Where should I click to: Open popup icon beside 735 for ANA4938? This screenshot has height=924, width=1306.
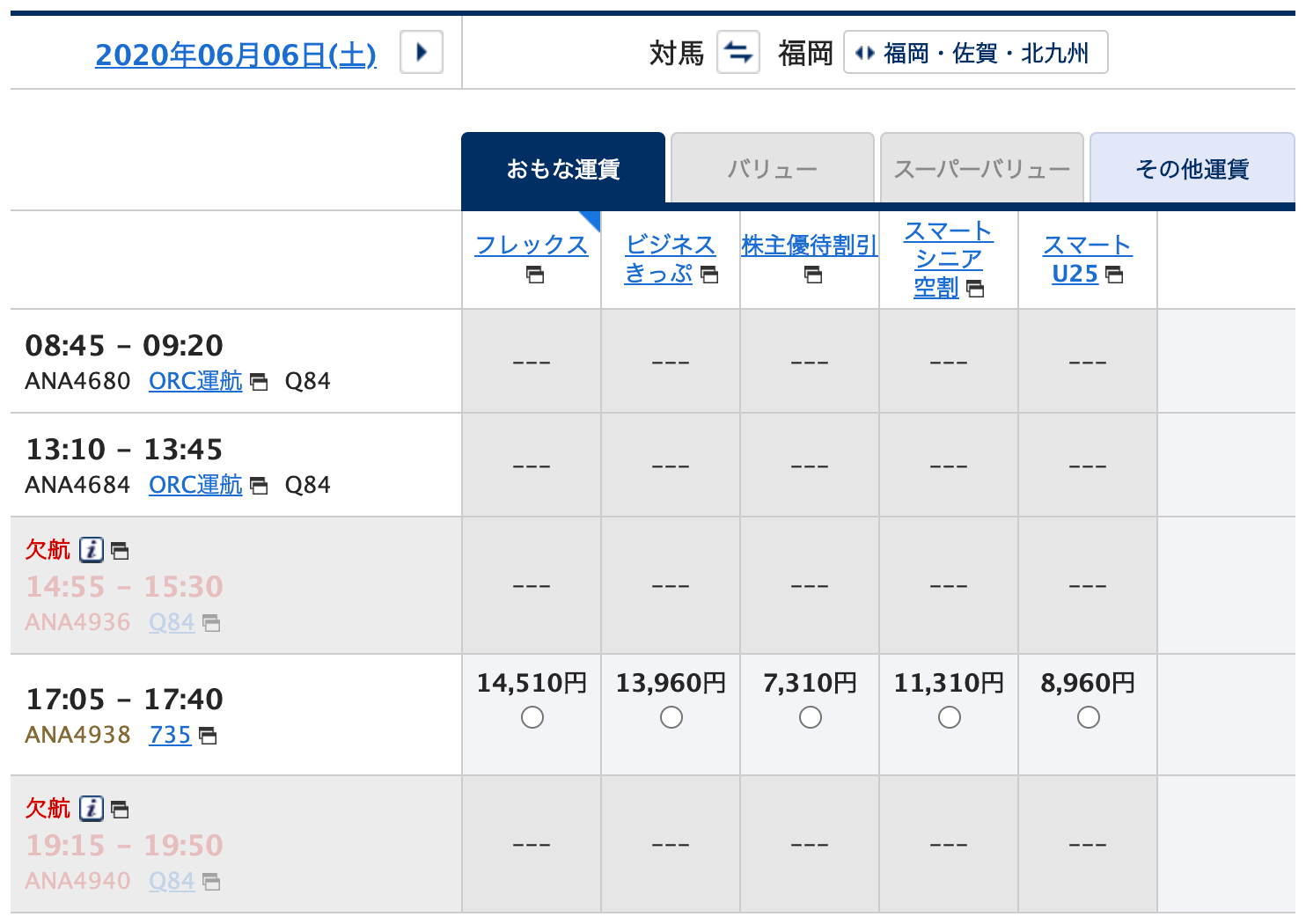[x=208, y=736]
